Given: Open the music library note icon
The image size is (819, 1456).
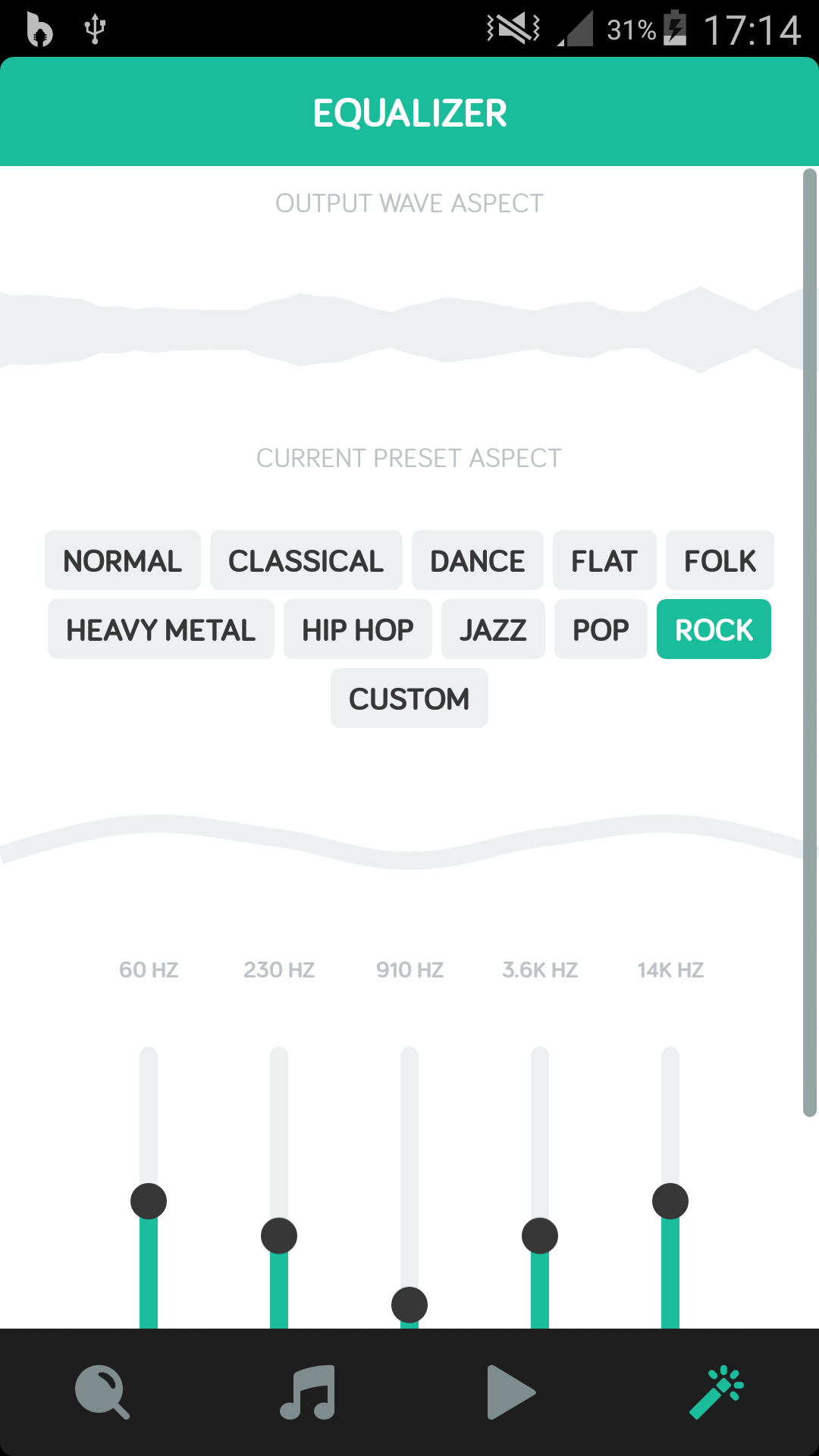Looking at the screenshot, I should [x=307, y=1392].
